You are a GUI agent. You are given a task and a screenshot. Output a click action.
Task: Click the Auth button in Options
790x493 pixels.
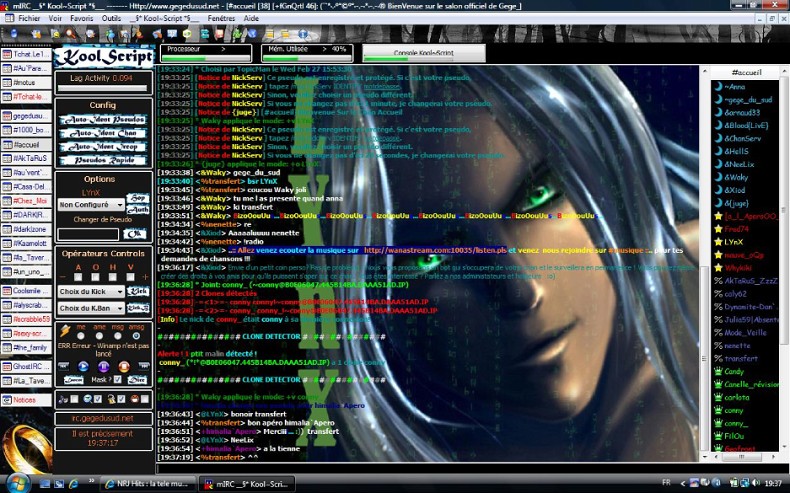138,209
